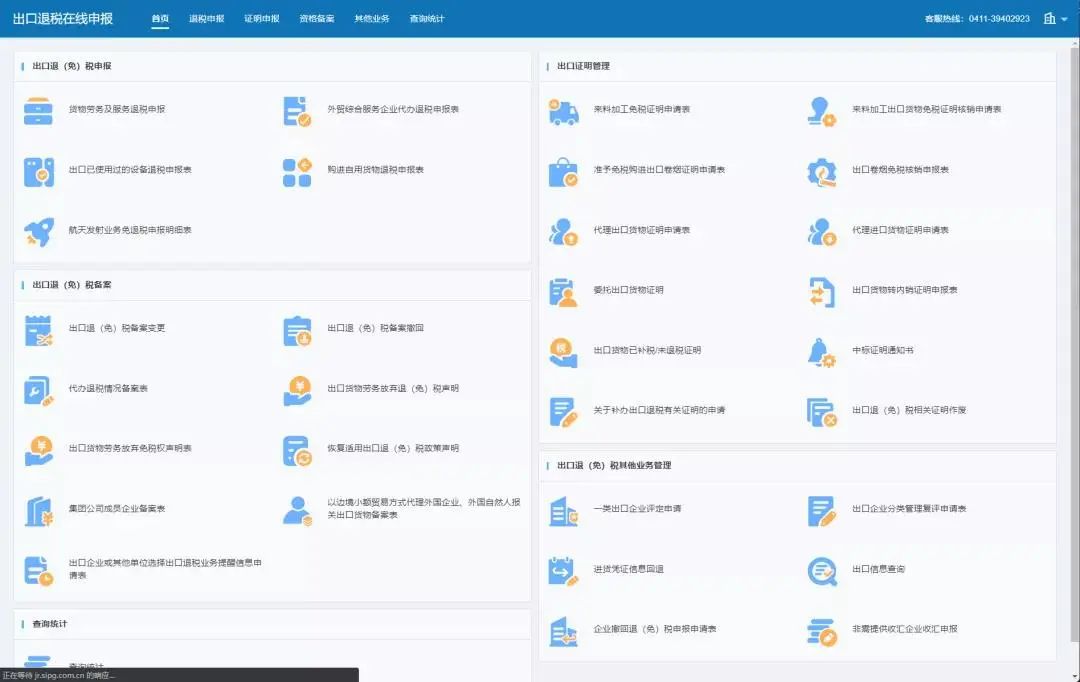Open the 退税申报 menu
This screenshot has width=1080, height=682.
point(207,19)
